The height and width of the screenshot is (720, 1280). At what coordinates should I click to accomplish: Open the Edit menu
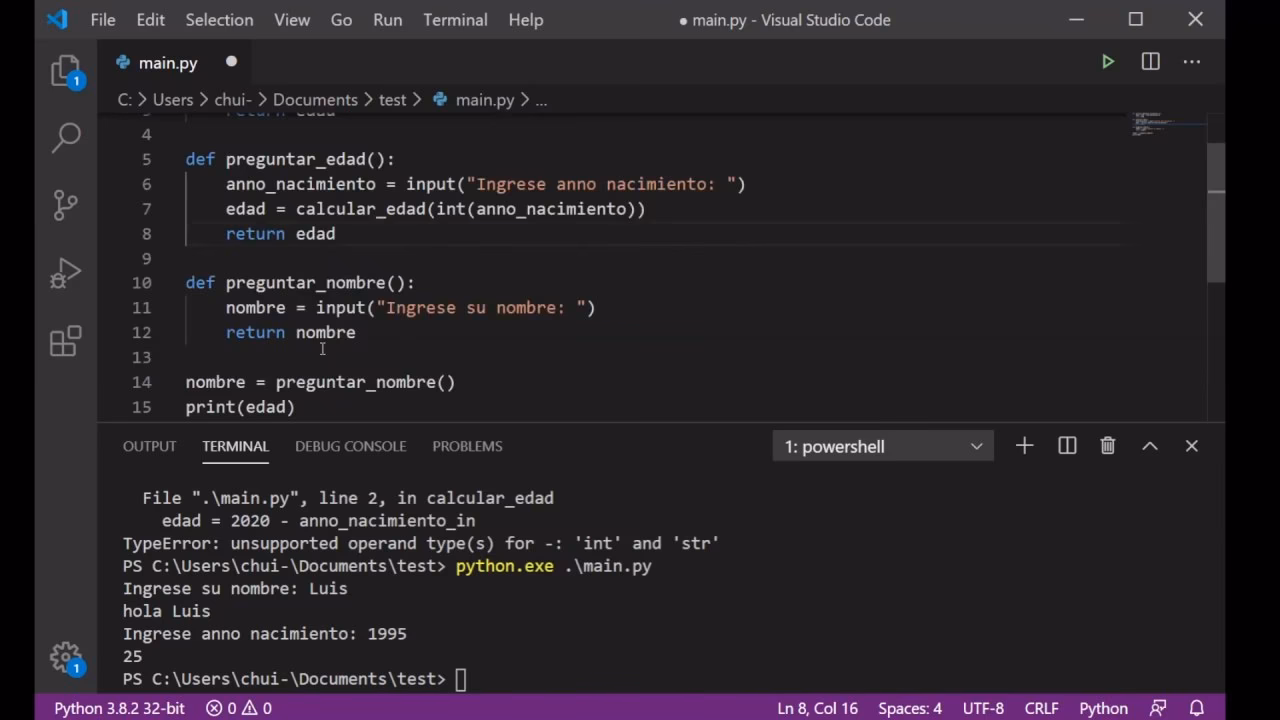coord(151,20)
